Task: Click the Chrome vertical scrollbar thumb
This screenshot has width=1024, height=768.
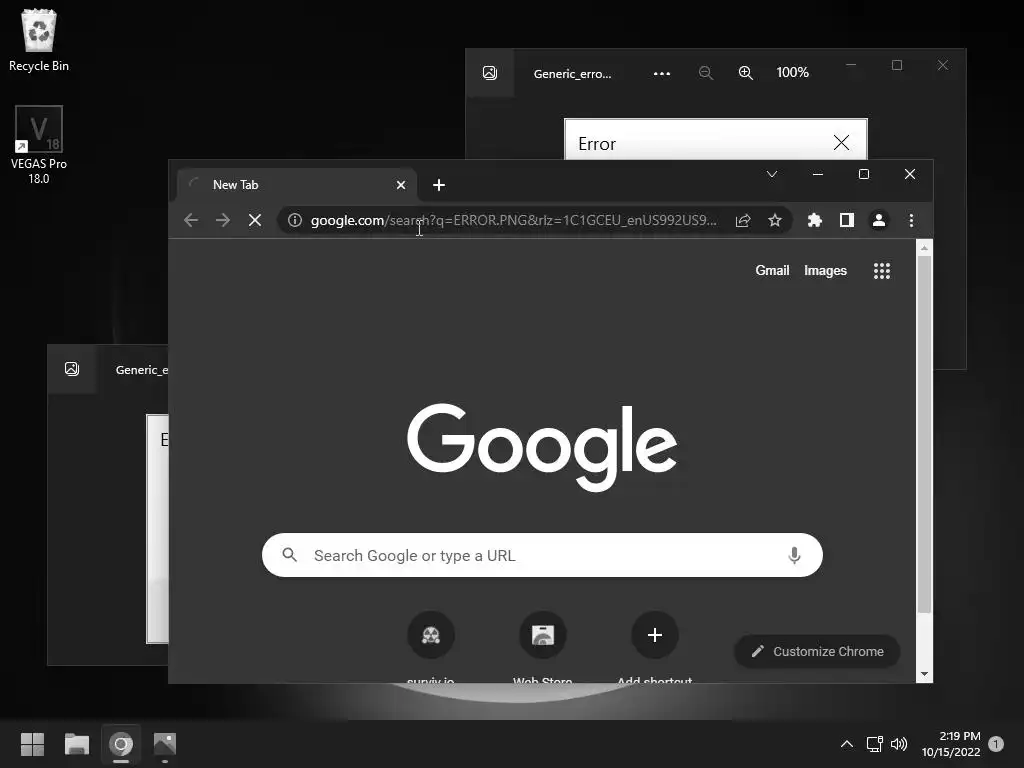Action: coord(924,434)
